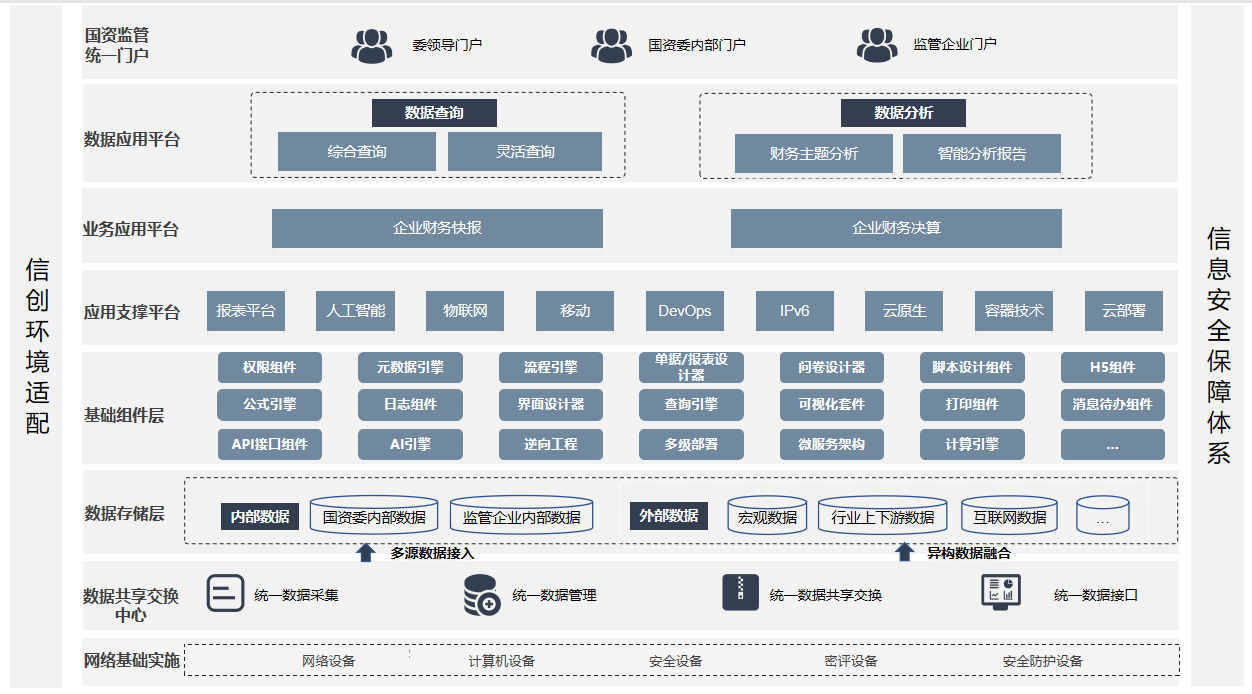Open the 财务主题分析 block
The image size is (1252, 694).
click(814, 154)
